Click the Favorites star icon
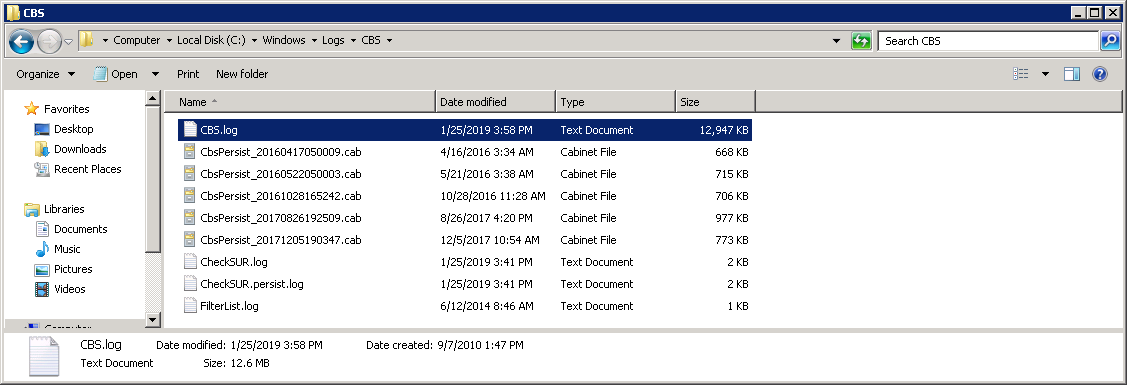 click(31, 109)
